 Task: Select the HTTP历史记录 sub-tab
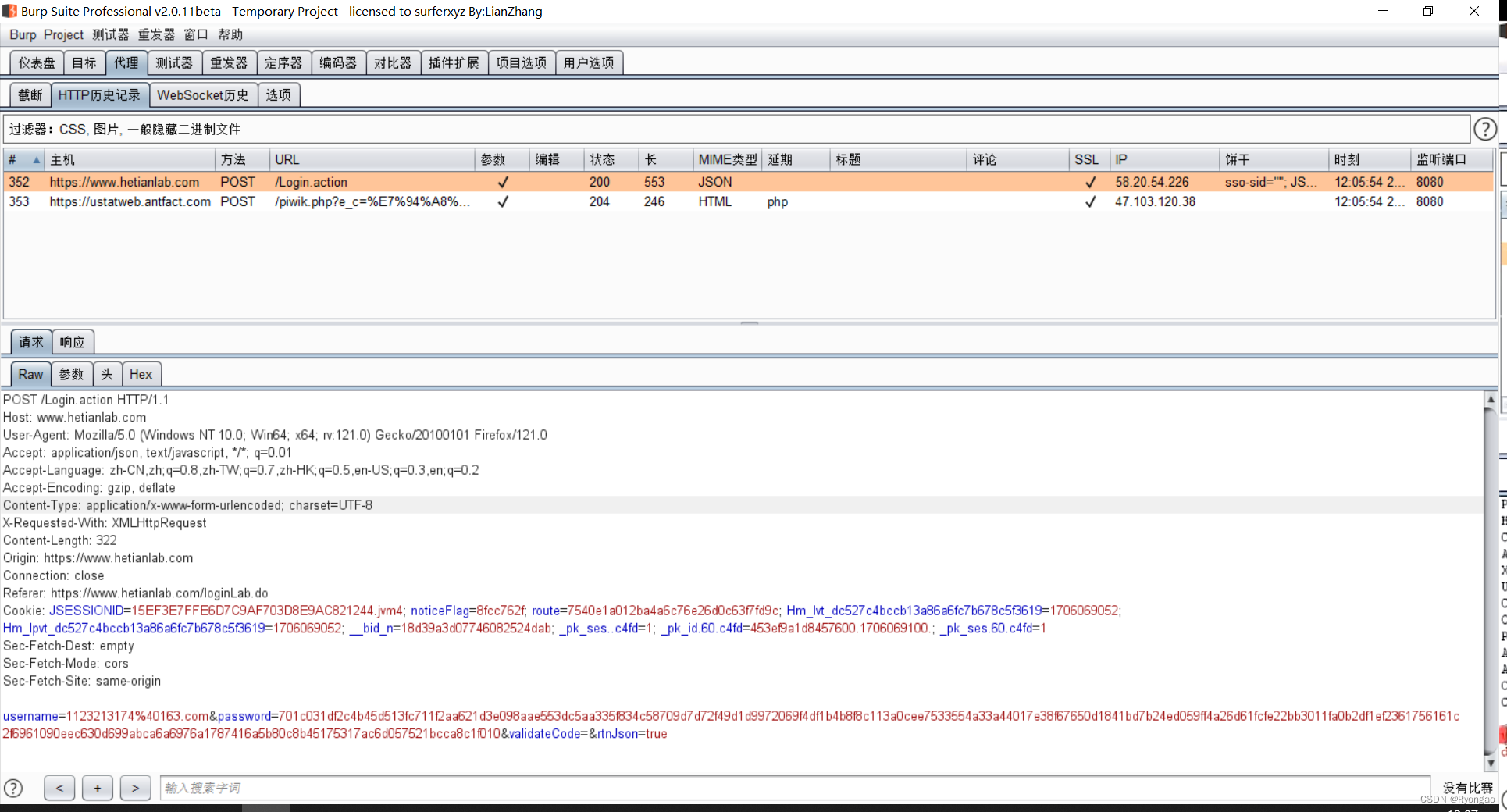click(99, 95)
